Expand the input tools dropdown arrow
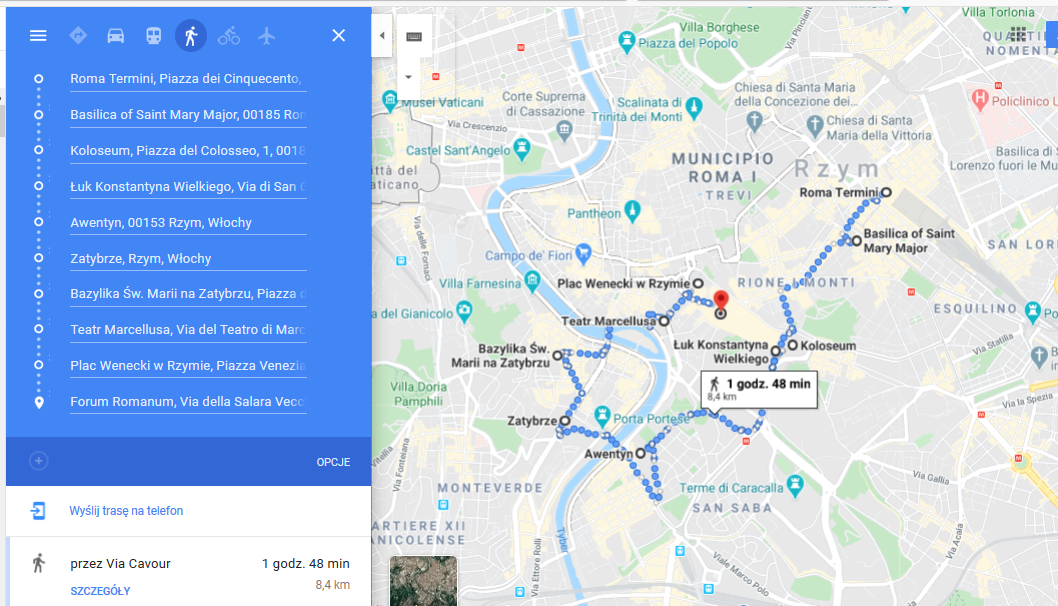This screenshot has width=1058, height=606. coord(408,77)
